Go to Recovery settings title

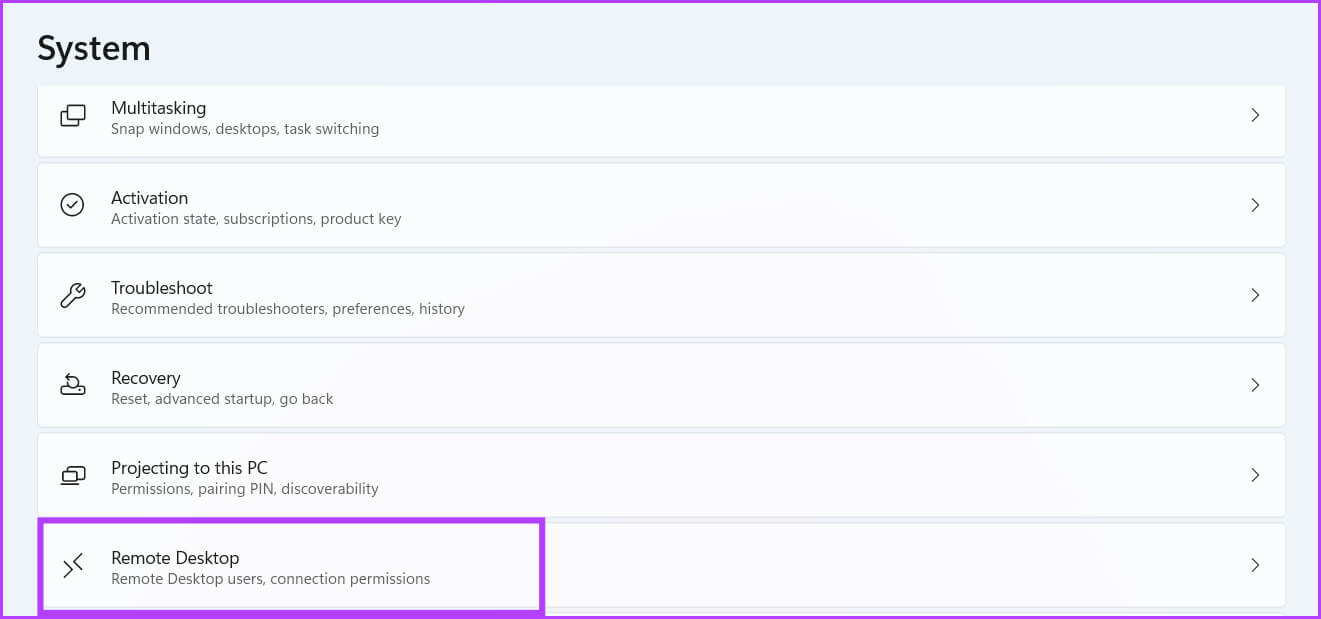tap(145, 378)
